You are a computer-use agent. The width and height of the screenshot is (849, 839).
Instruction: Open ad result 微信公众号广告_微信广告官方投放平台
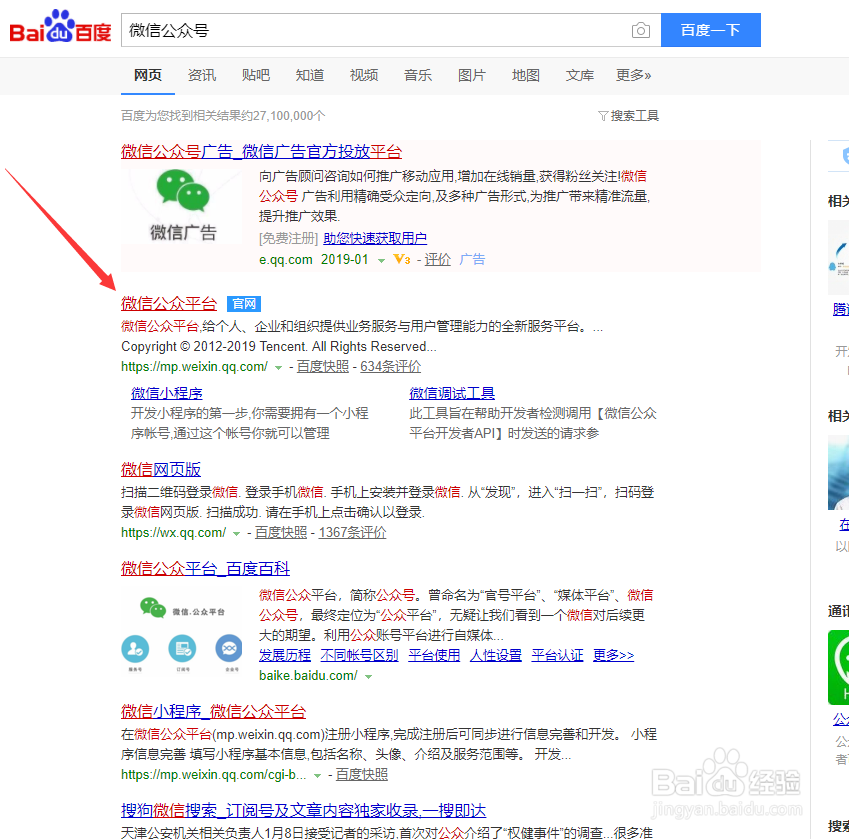click(261, 152)
